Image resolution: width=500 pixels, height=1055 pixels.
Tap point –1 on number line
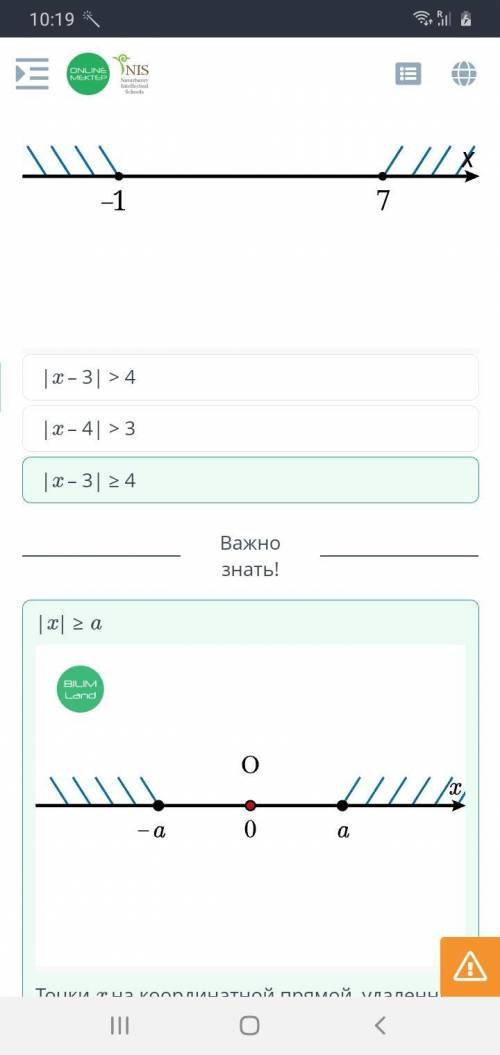[x=118, y=176]
